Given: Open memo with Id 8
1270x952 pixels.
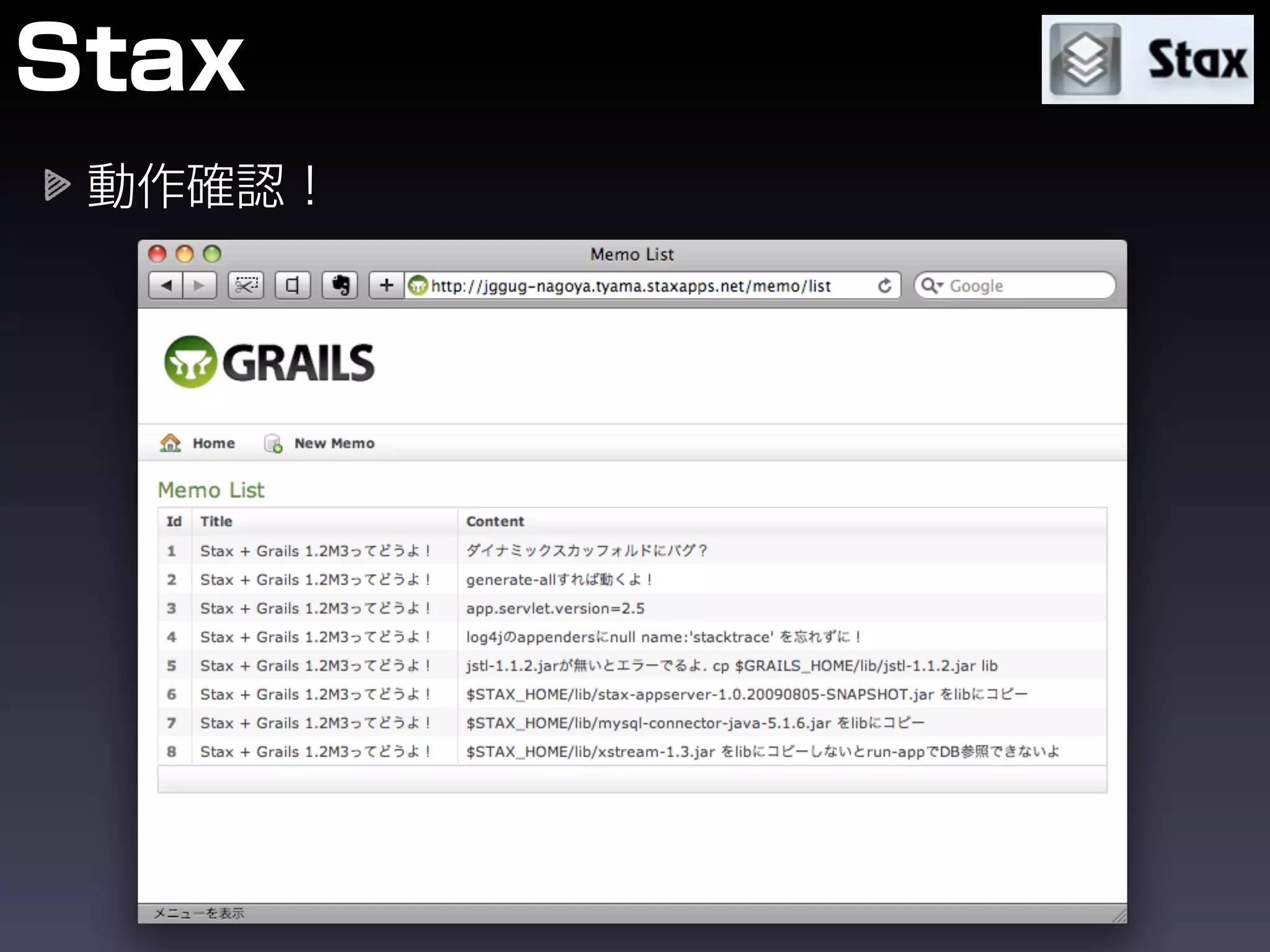Looking at the screenshot, I should [x=172, y=752].
